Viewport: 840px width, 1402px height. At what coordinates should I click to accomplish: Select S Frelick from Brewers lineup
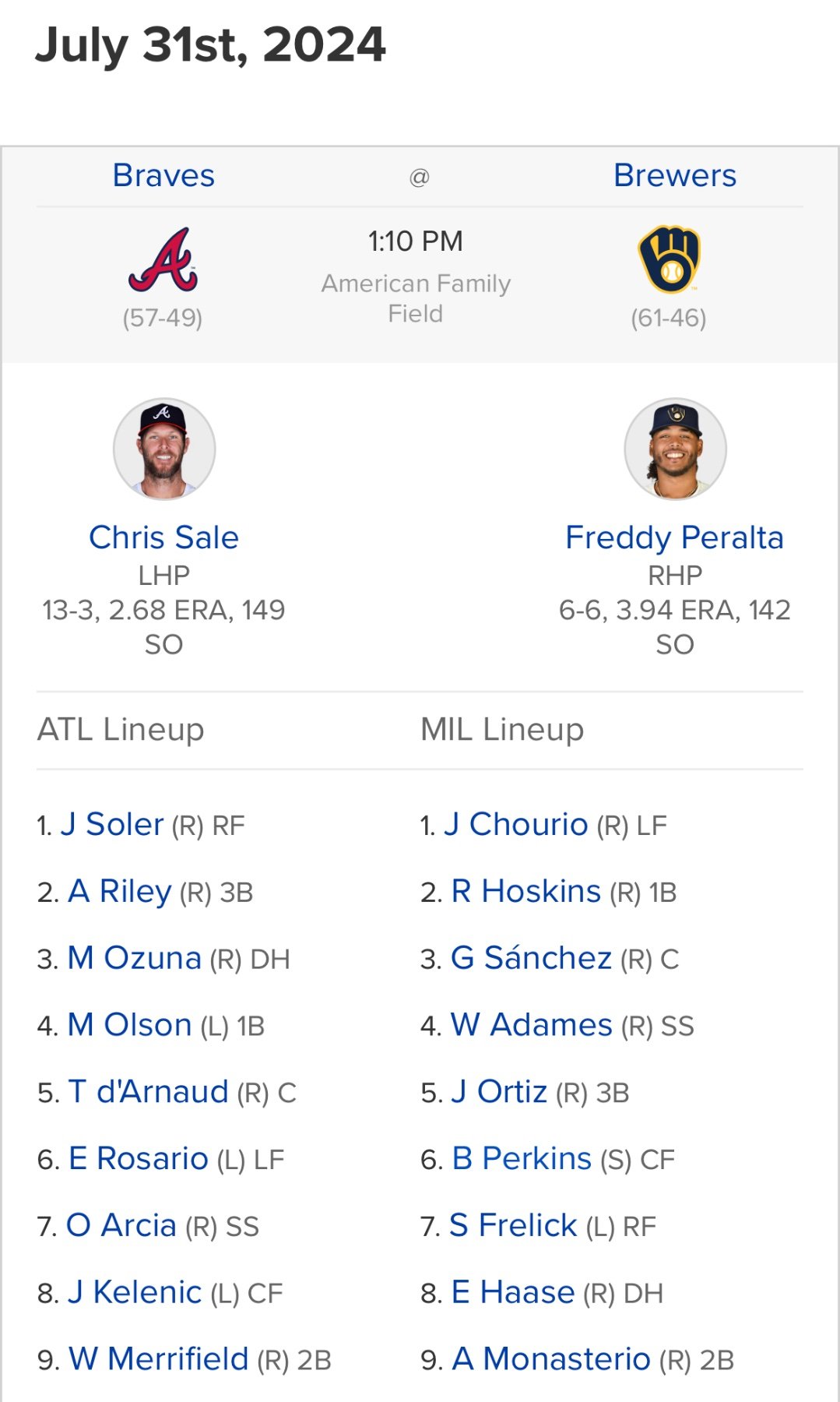click(514, 1226)
